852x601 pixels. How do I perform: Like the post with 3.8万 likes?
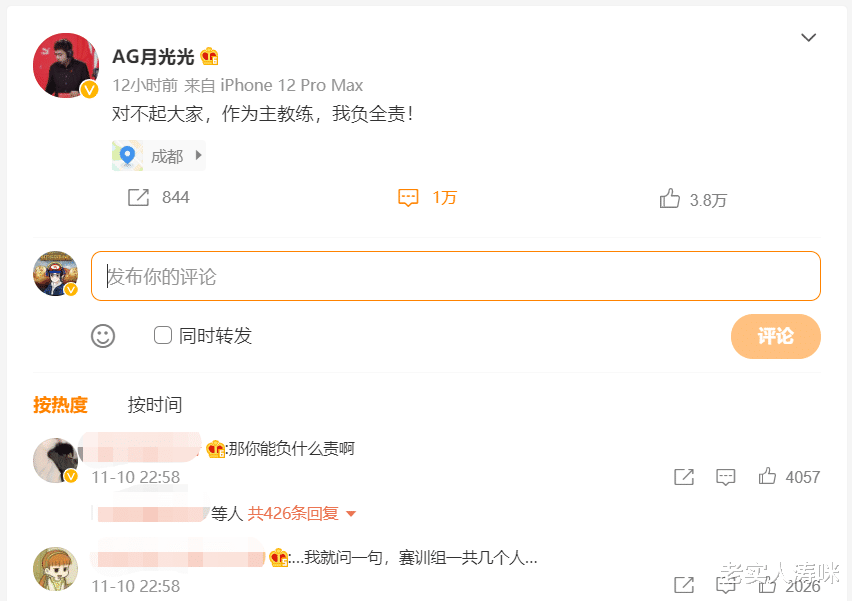pos(670,199)
